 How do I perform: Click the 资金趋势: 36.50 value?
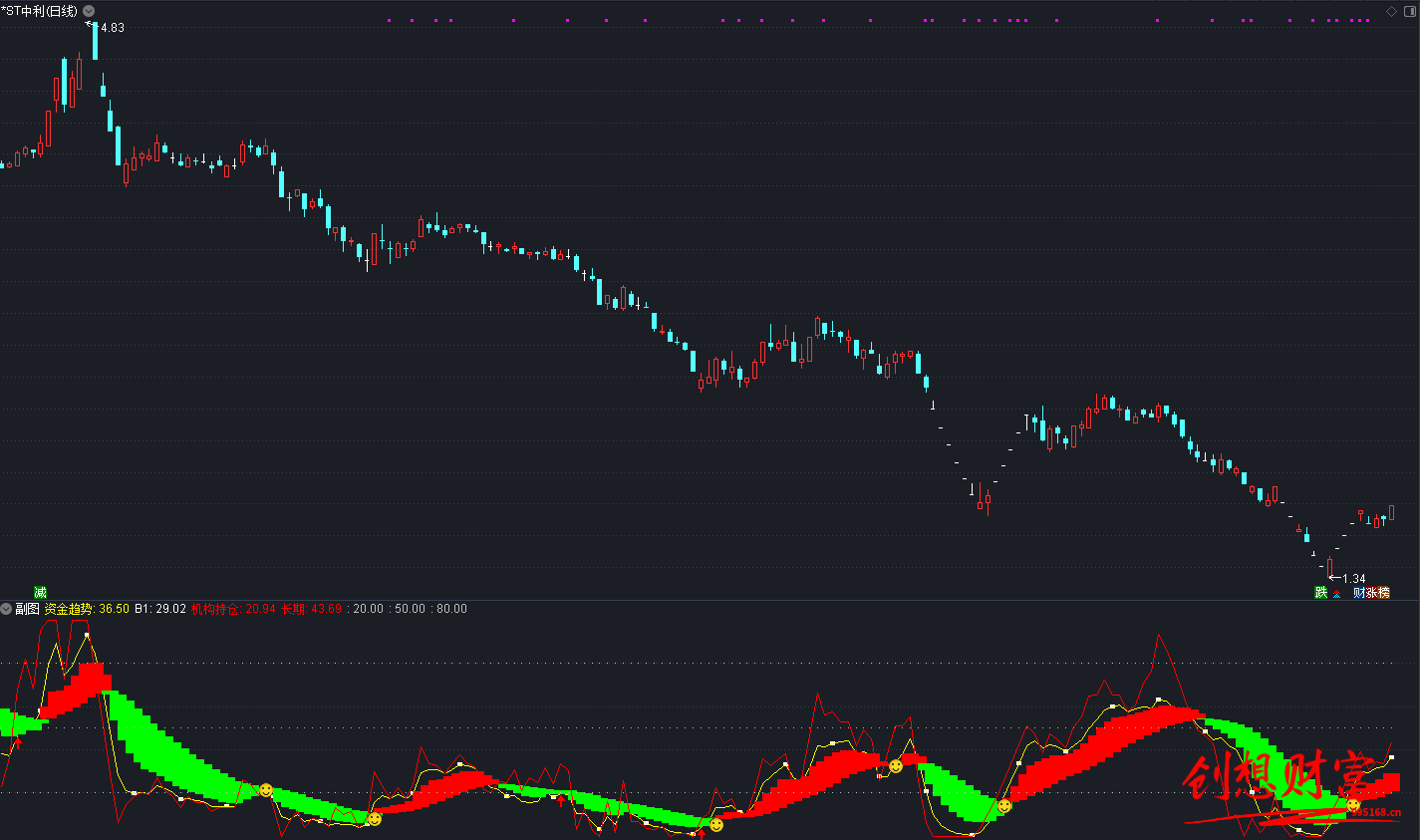(87, 609)
